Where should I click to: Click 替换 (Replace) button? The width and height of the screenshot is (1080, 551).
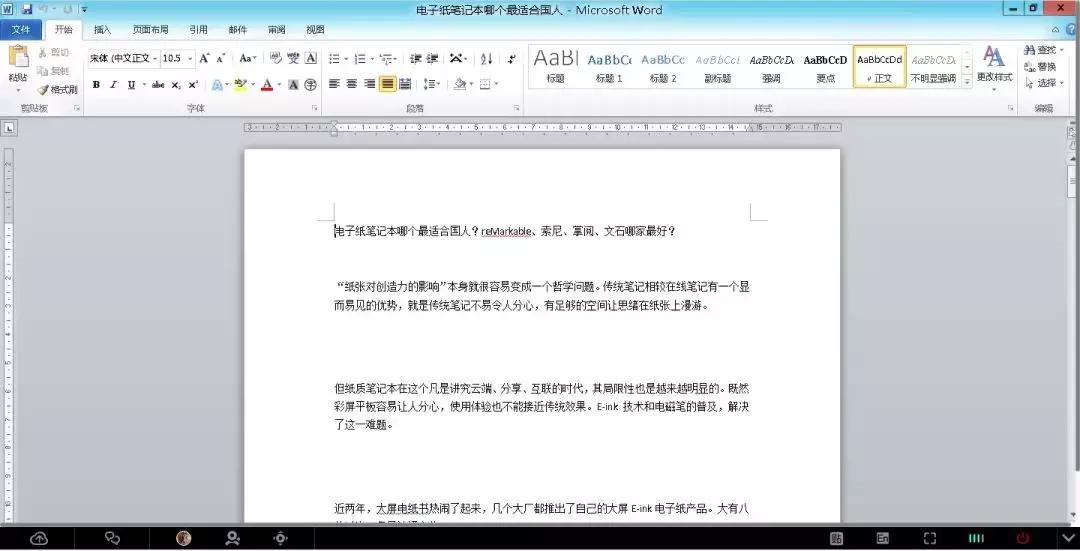click(1040, 66)
